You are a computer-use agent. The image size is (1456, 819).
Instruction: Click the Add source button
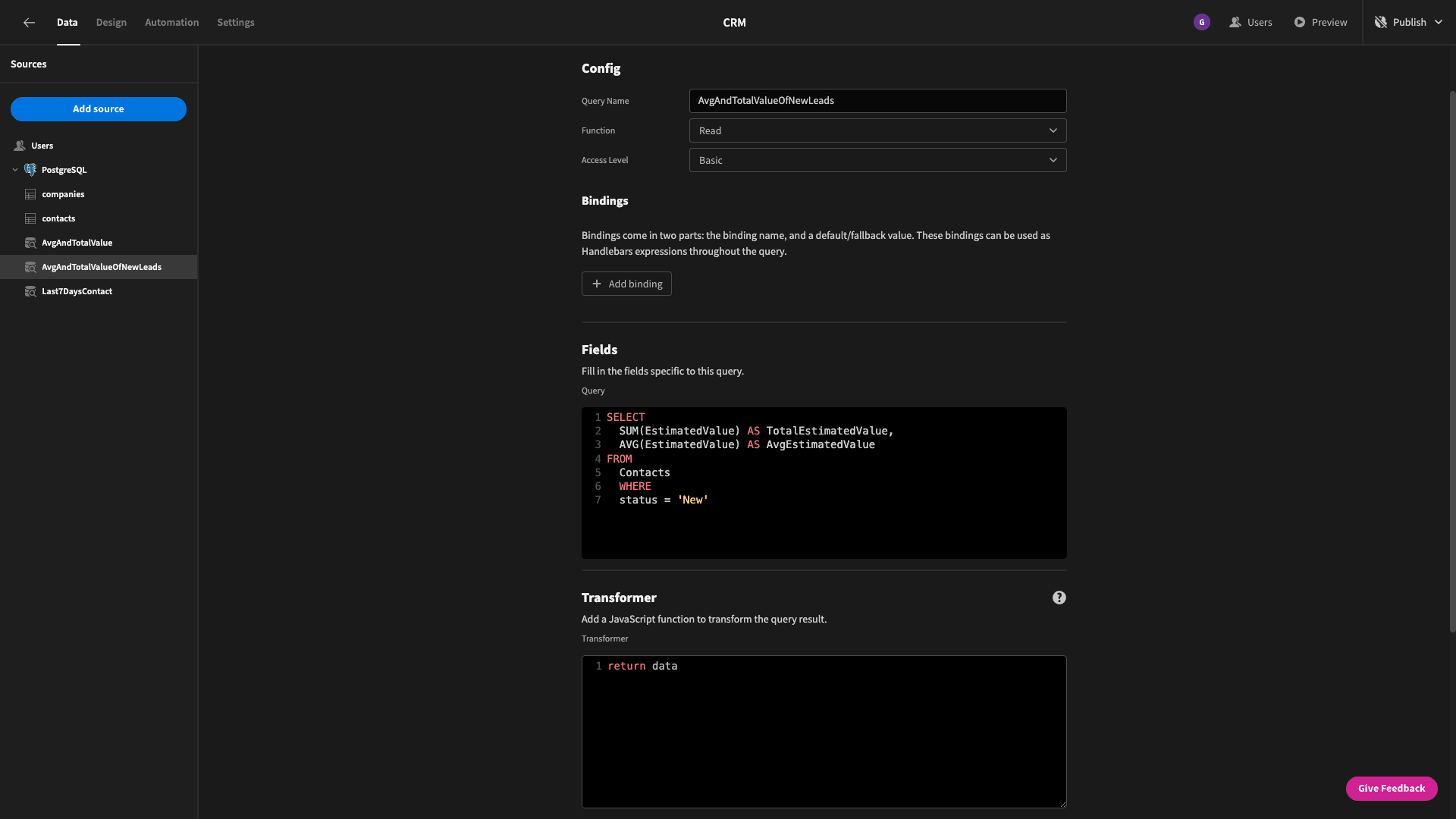(x=99, y=109)
